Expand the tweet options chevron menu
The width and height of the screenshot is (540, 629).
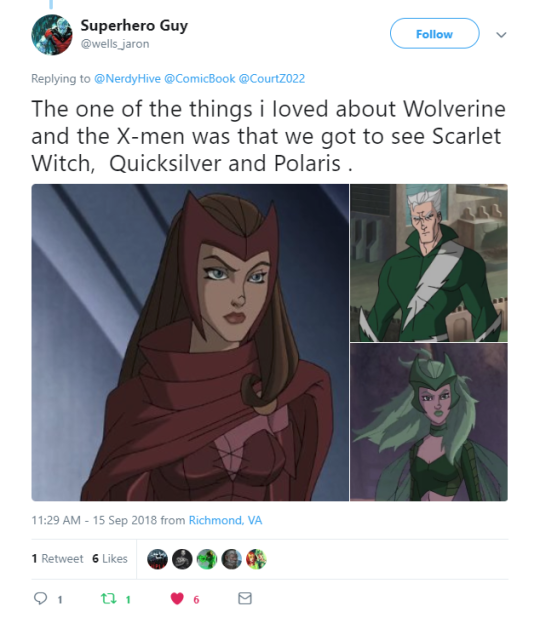(x=501, y=35)
